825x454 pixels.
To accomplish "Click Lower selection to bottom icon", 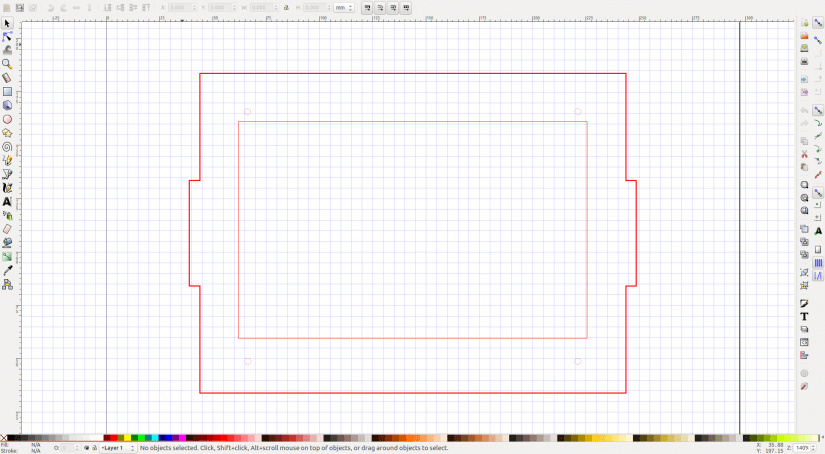I will pyautogui.click(x=107, y=8).
